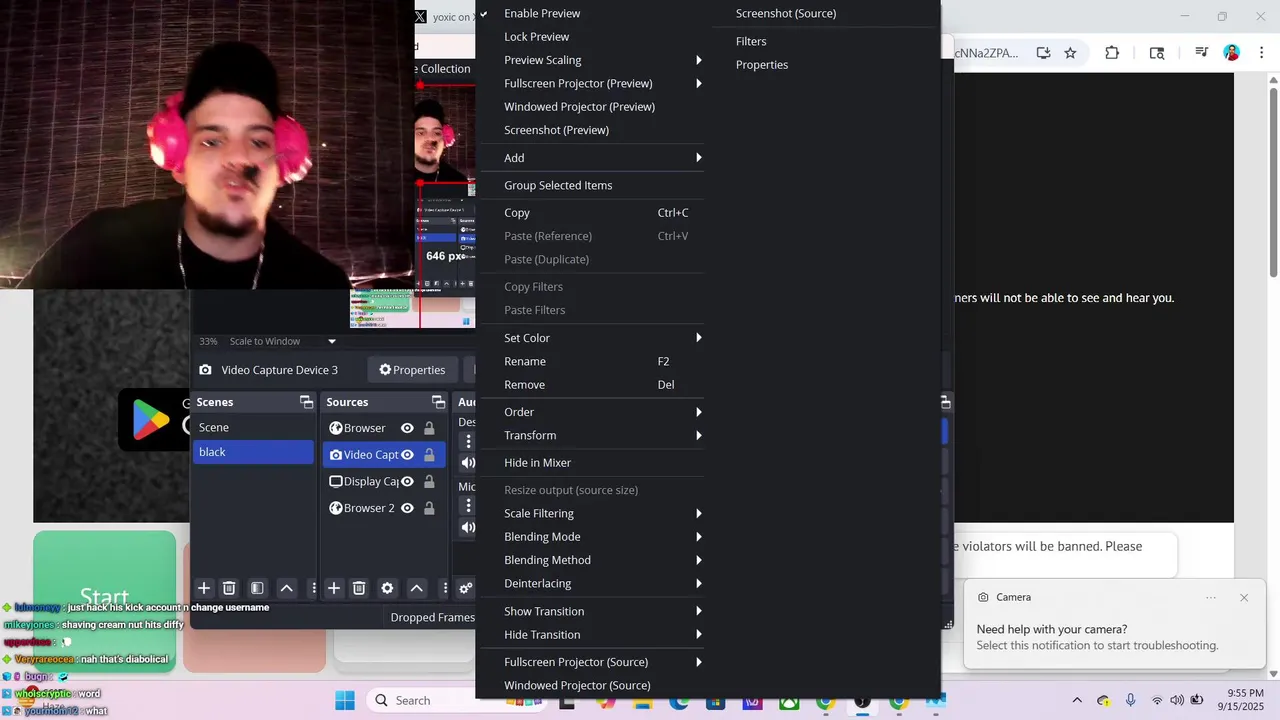Select the 'black' scene in Scenes list
The width and height of the screenshot is (1280, 720).
coord(253,452)
